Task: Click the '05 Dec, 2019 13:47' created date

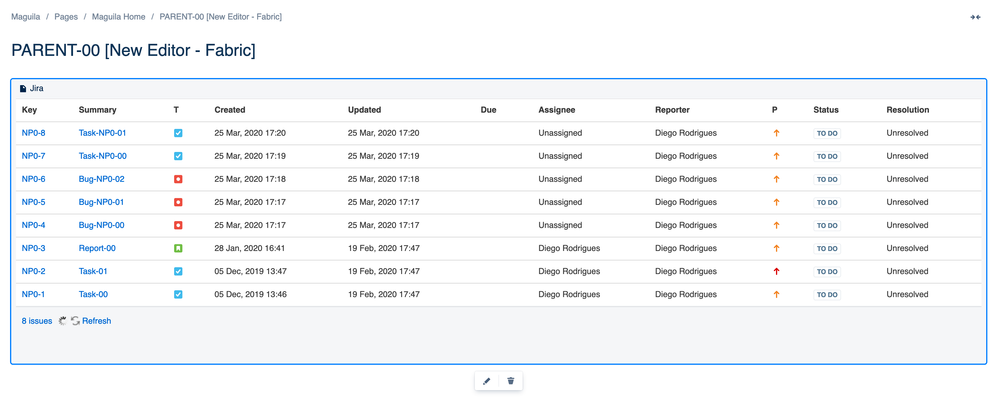Action: click(x=251, y=272)
